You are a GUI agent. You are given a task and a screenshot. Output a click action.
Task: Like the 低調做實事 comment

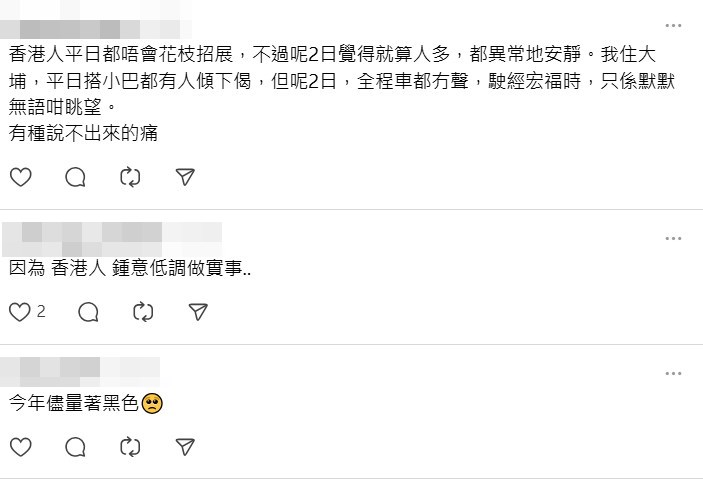(x=19, y=312)
